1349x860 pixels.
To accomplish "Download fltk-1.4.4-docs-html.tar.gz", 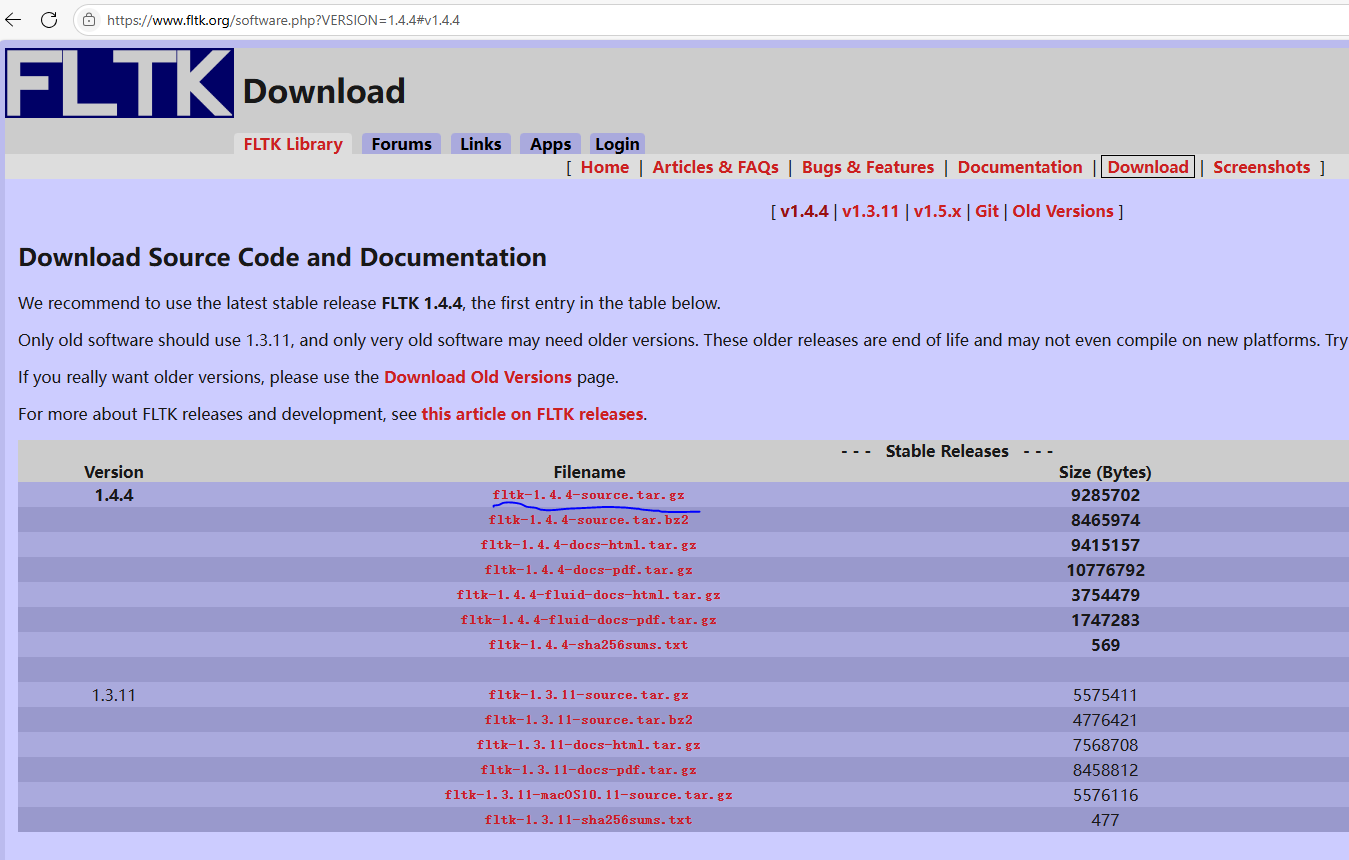I will coord(589,545).
